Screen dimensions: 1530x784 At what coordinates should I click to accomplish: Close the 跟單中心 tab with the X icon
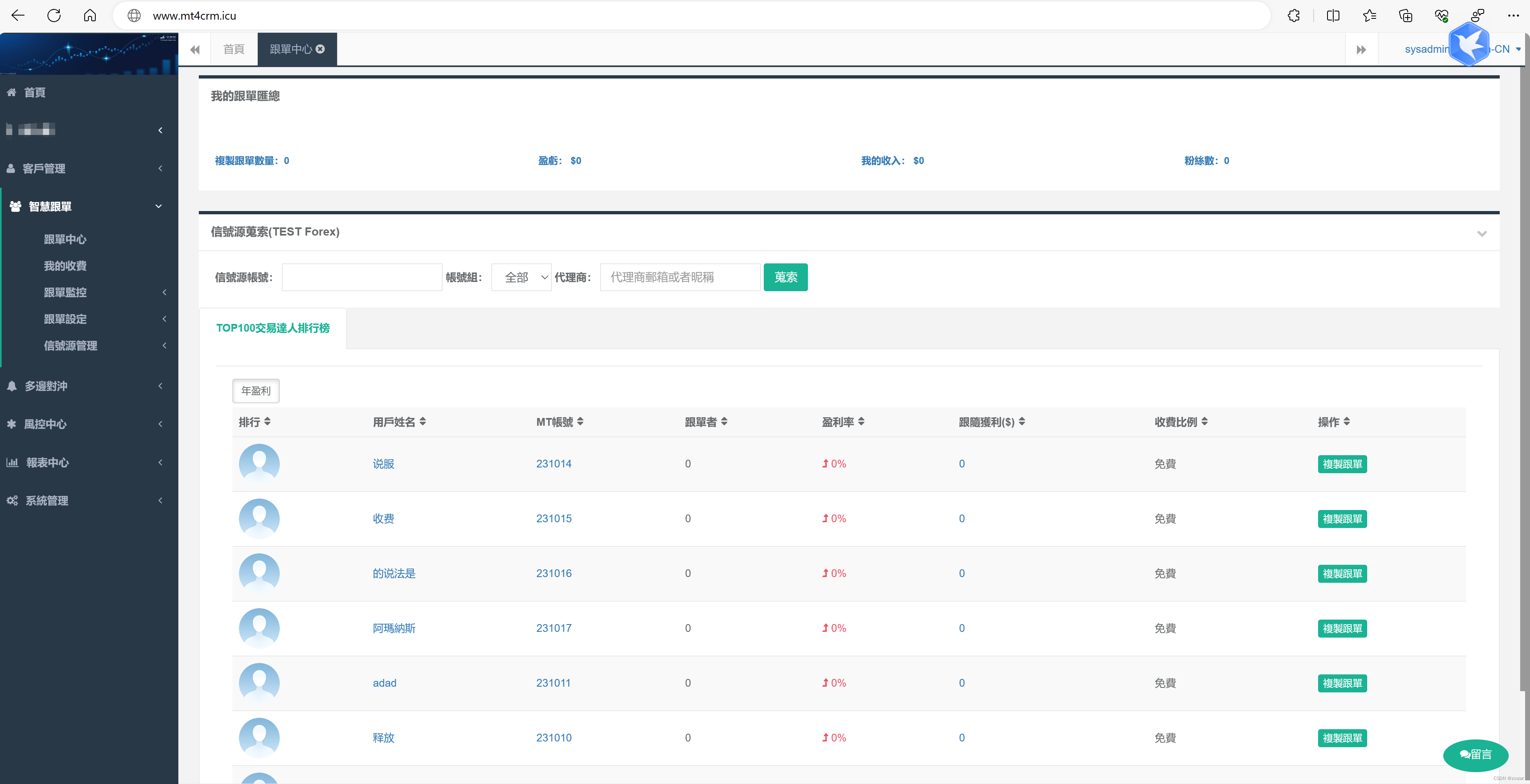(x=320, y=49)
